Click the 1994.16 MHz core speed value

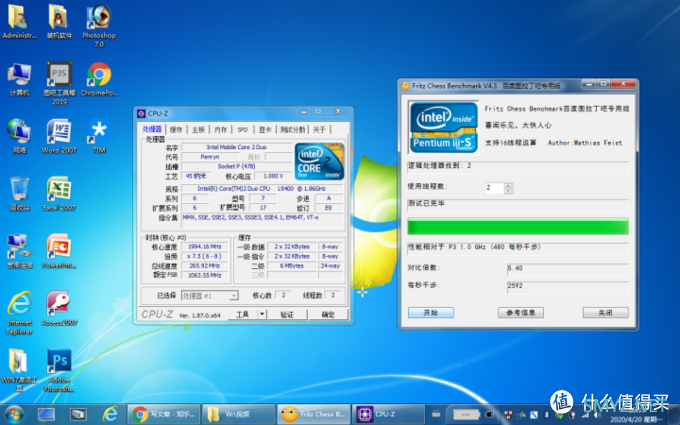pos(205,246)
